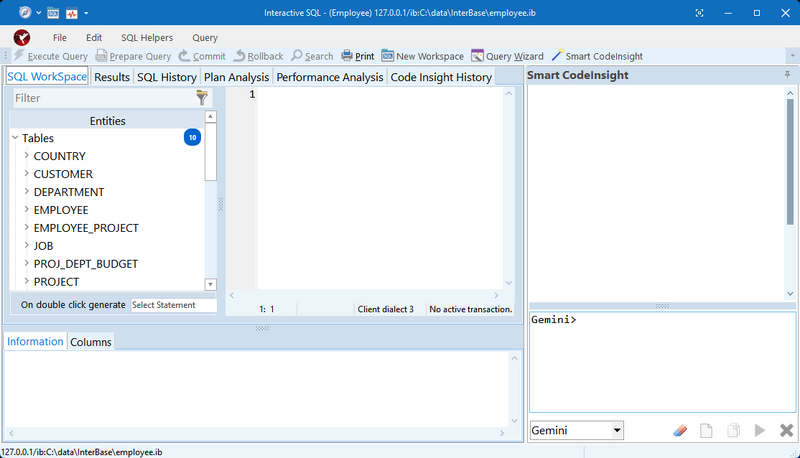This screenshot has height=458, width=800.
Task: Open the Gemini model dropdown
Action: pyautogui.click(x=617, y=430)
